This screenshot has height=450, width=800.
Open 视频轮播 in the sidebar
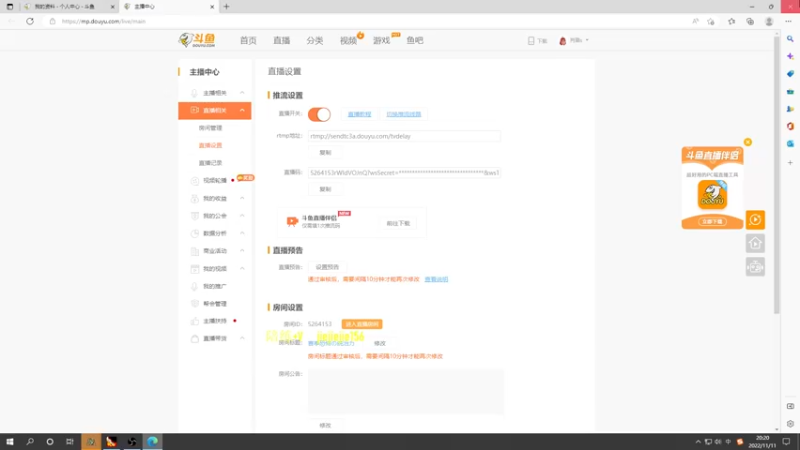(215, 180)
